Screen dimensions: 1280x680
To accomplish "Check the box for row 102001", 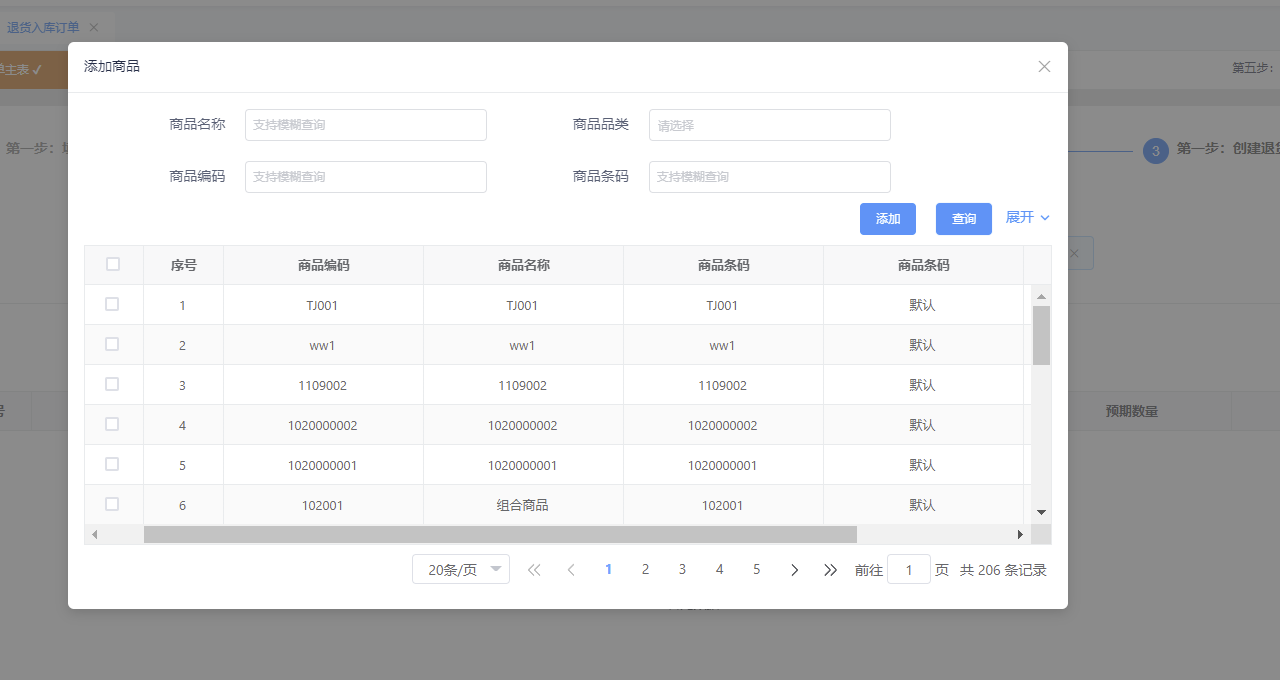I will coord(112,504).
